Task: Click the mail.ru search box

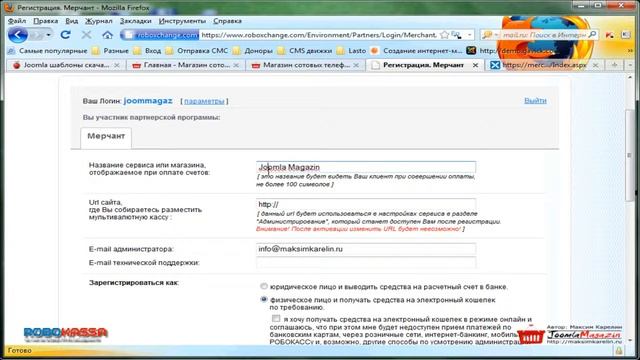Action: pos(544,35)
